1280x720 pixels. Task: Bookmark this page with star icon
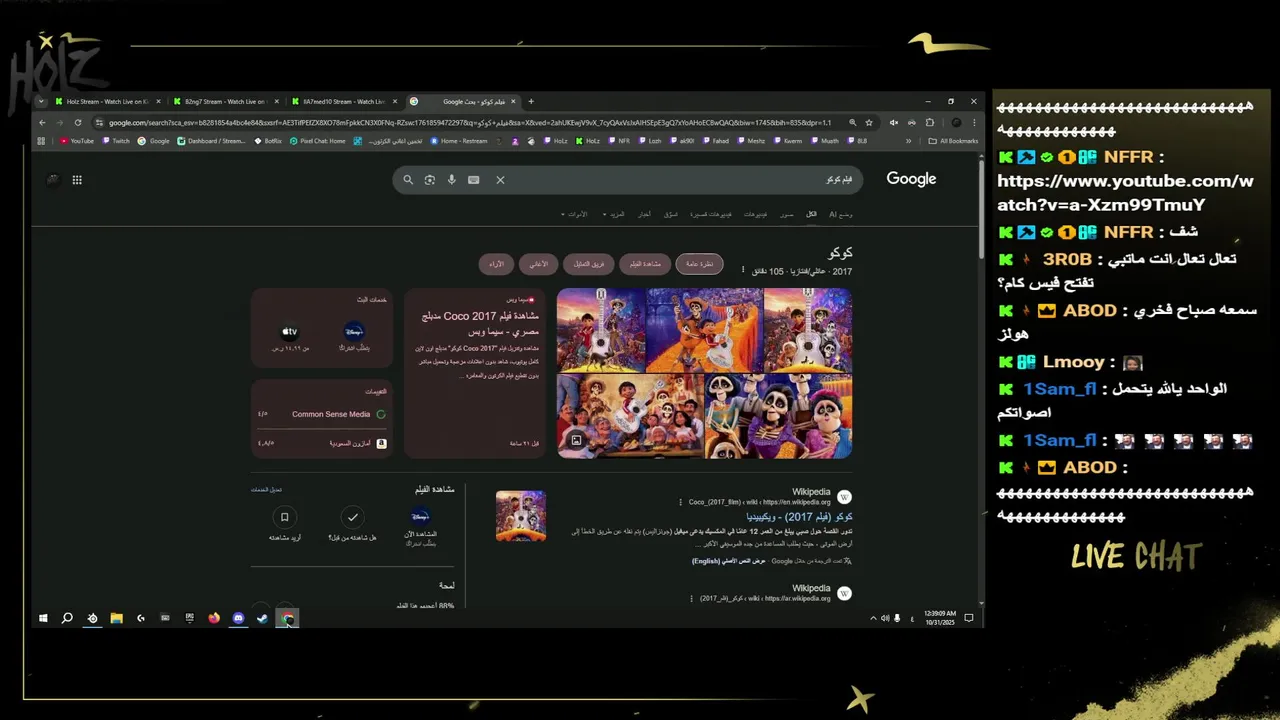[869, 123]
